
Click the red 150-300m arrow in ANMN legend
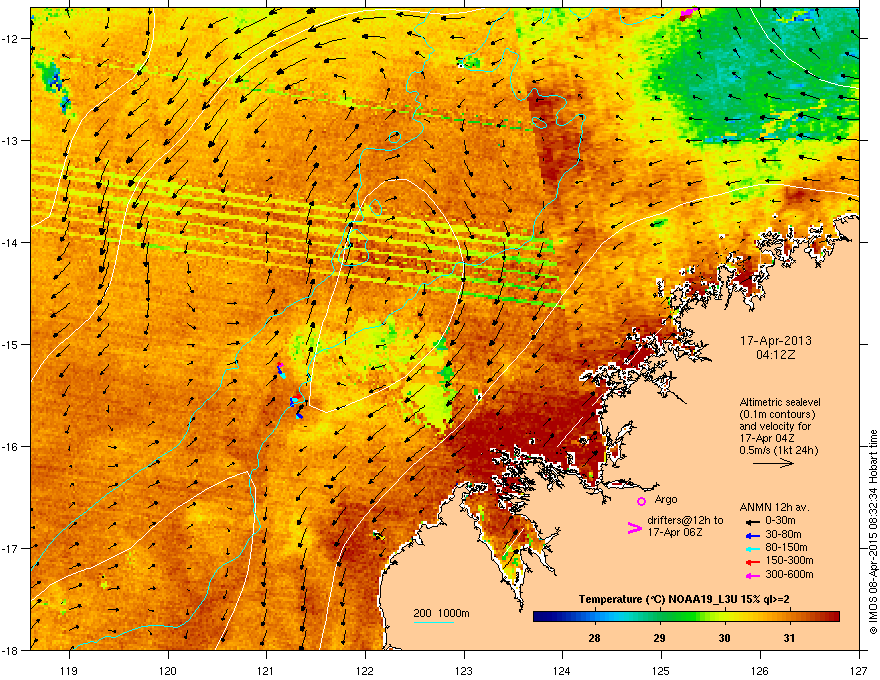click(x=752, y=562)
